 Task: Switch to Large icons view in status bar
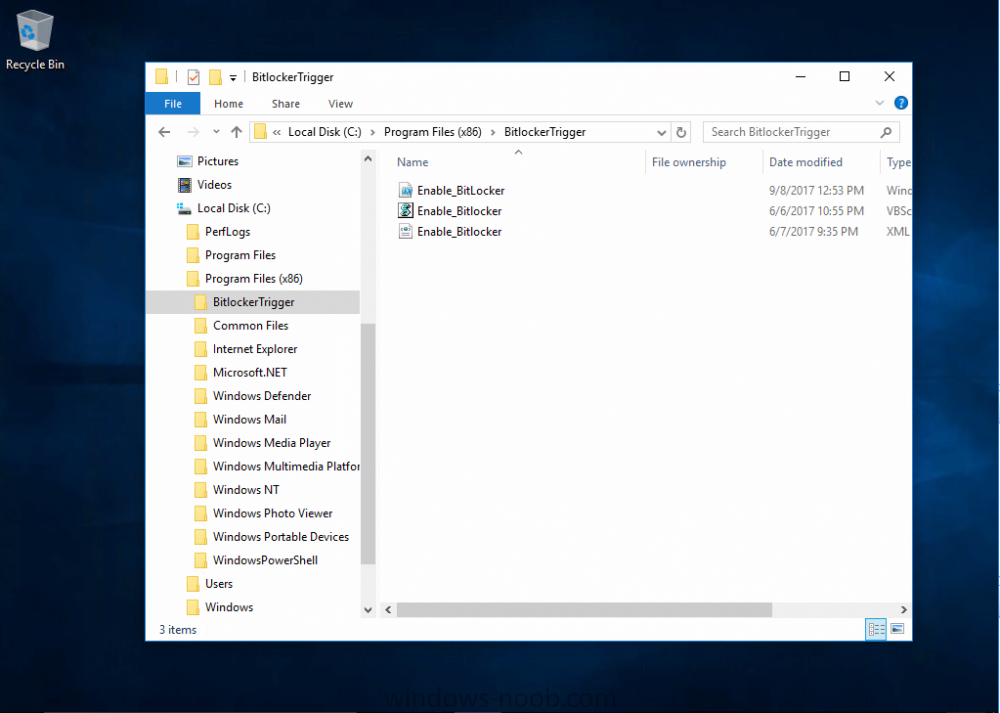click(897, 629)
